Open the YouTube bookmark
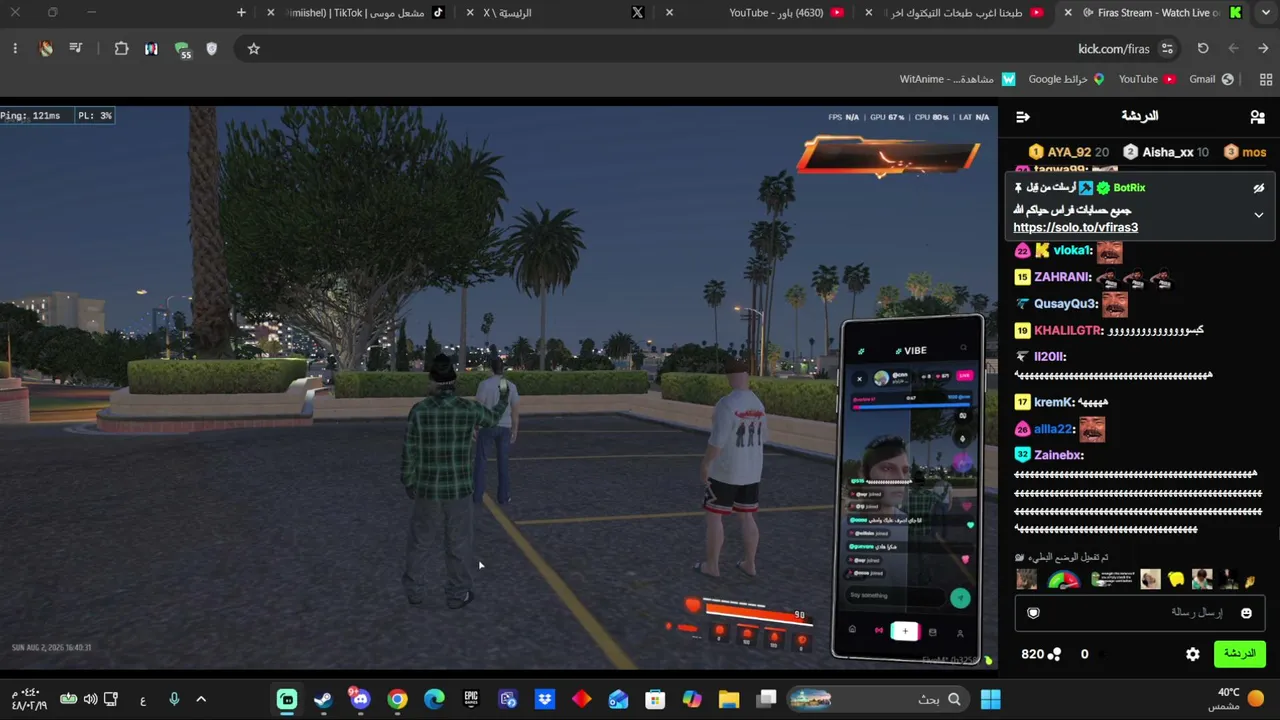Viewport: 1280px width, 720px height. tap(1147, 79)
